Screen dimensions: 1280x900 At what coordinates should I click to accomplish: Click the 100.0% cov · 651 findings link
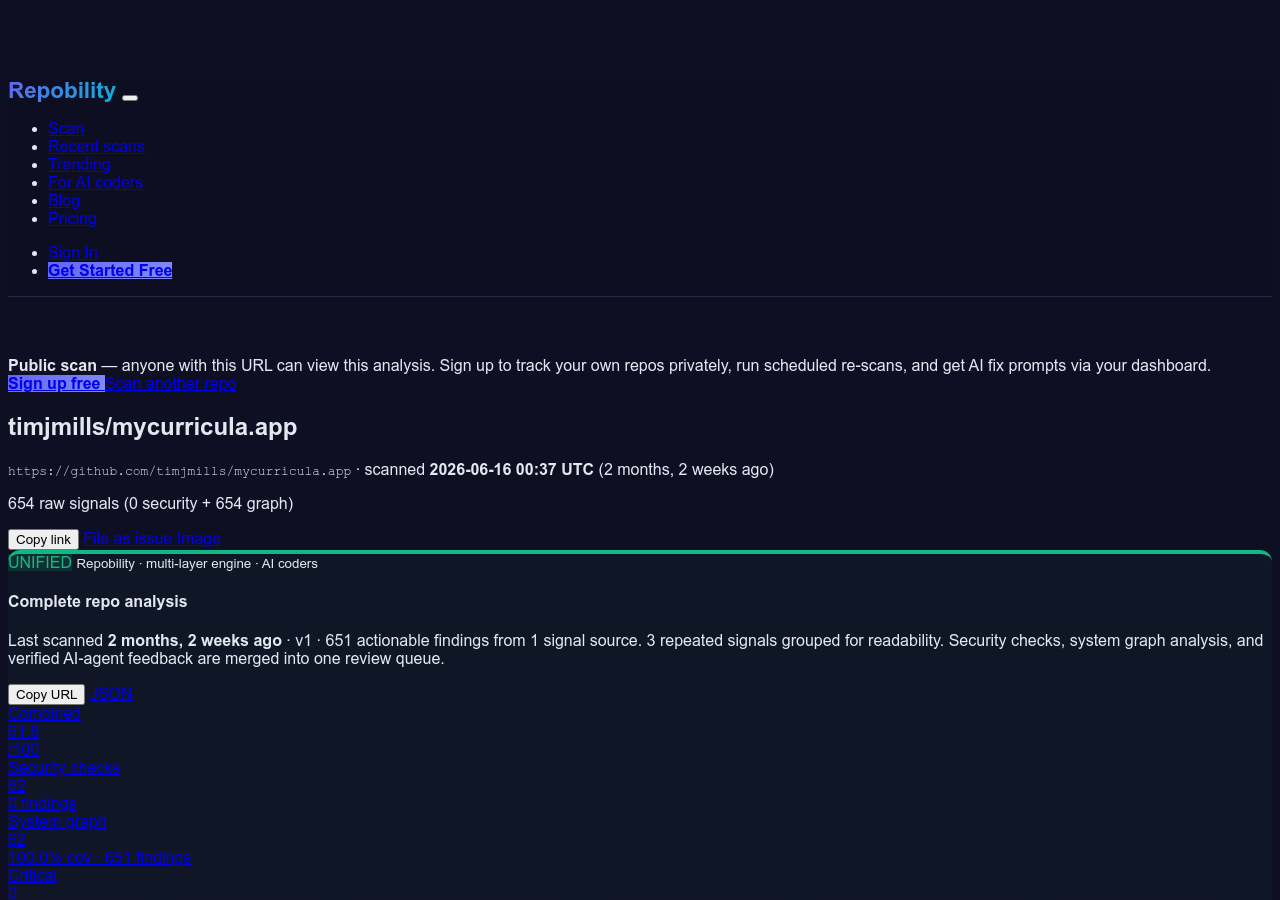[99, 857]
